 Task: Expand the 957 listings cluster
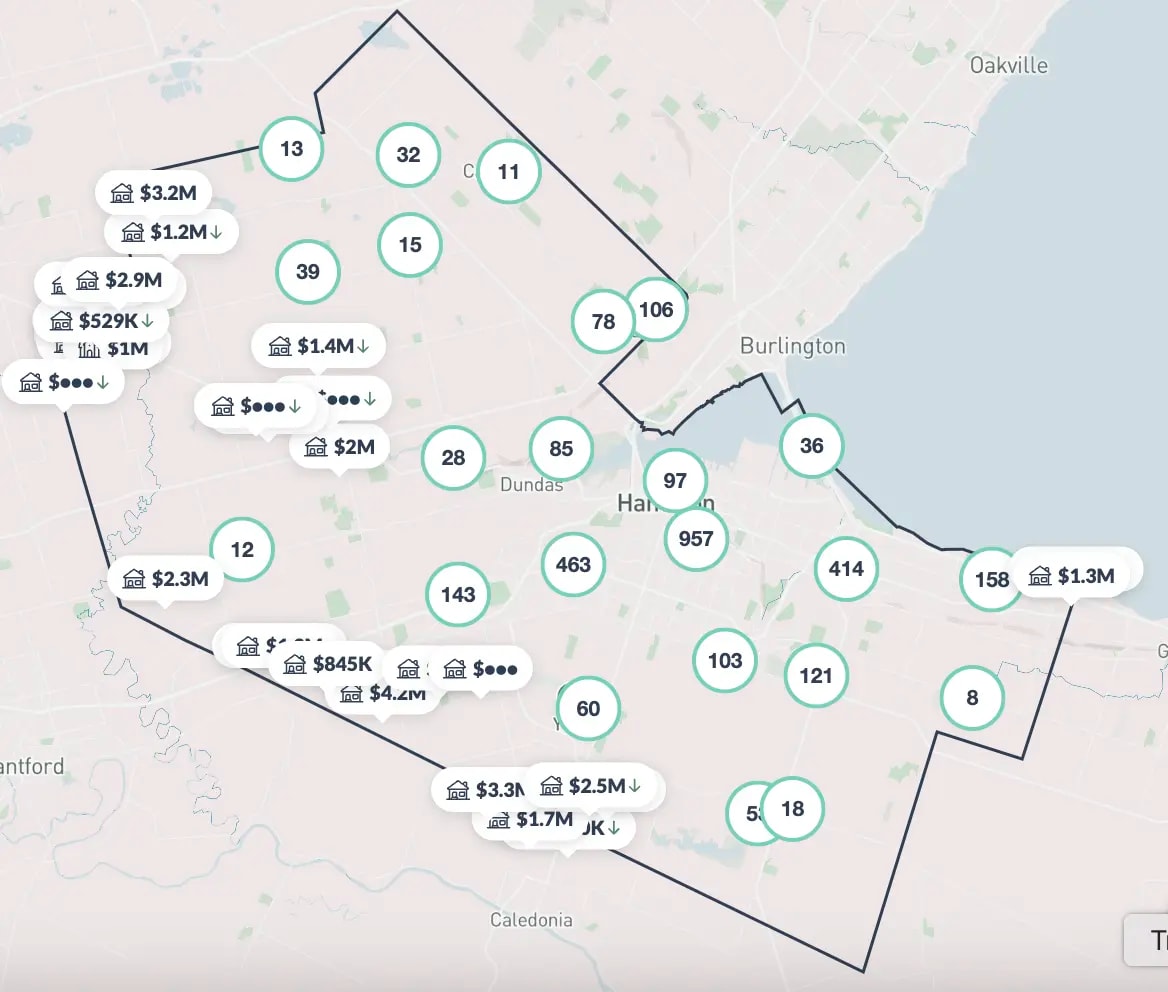(x=696, y=539)
